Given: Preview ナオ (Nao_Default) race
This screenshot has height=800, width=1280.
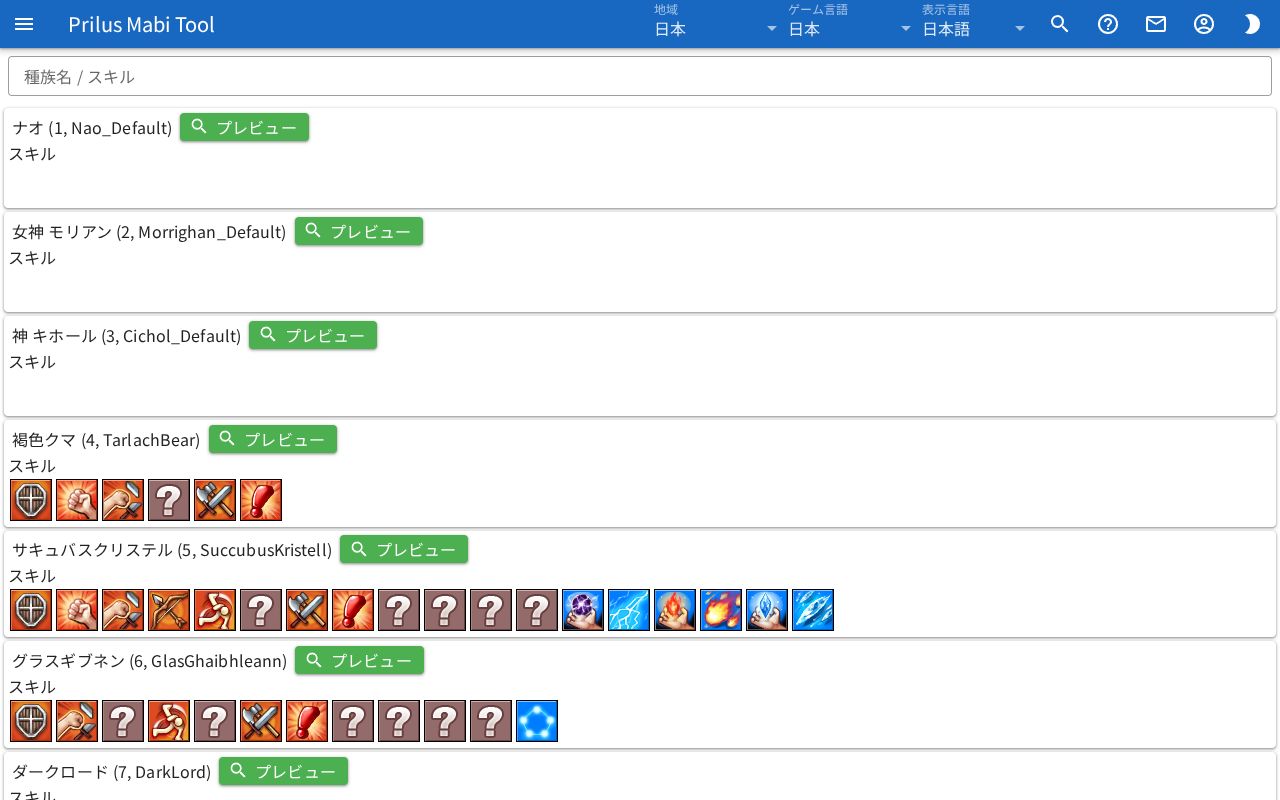Looking at the screenshot, I should pyautogui.click(x=244, y=127).
